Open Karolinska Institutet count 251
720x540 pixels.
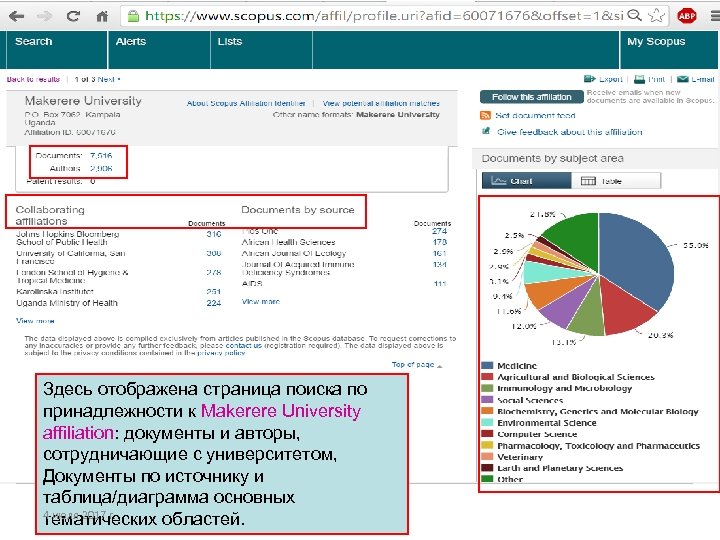(x=214, y=292)
